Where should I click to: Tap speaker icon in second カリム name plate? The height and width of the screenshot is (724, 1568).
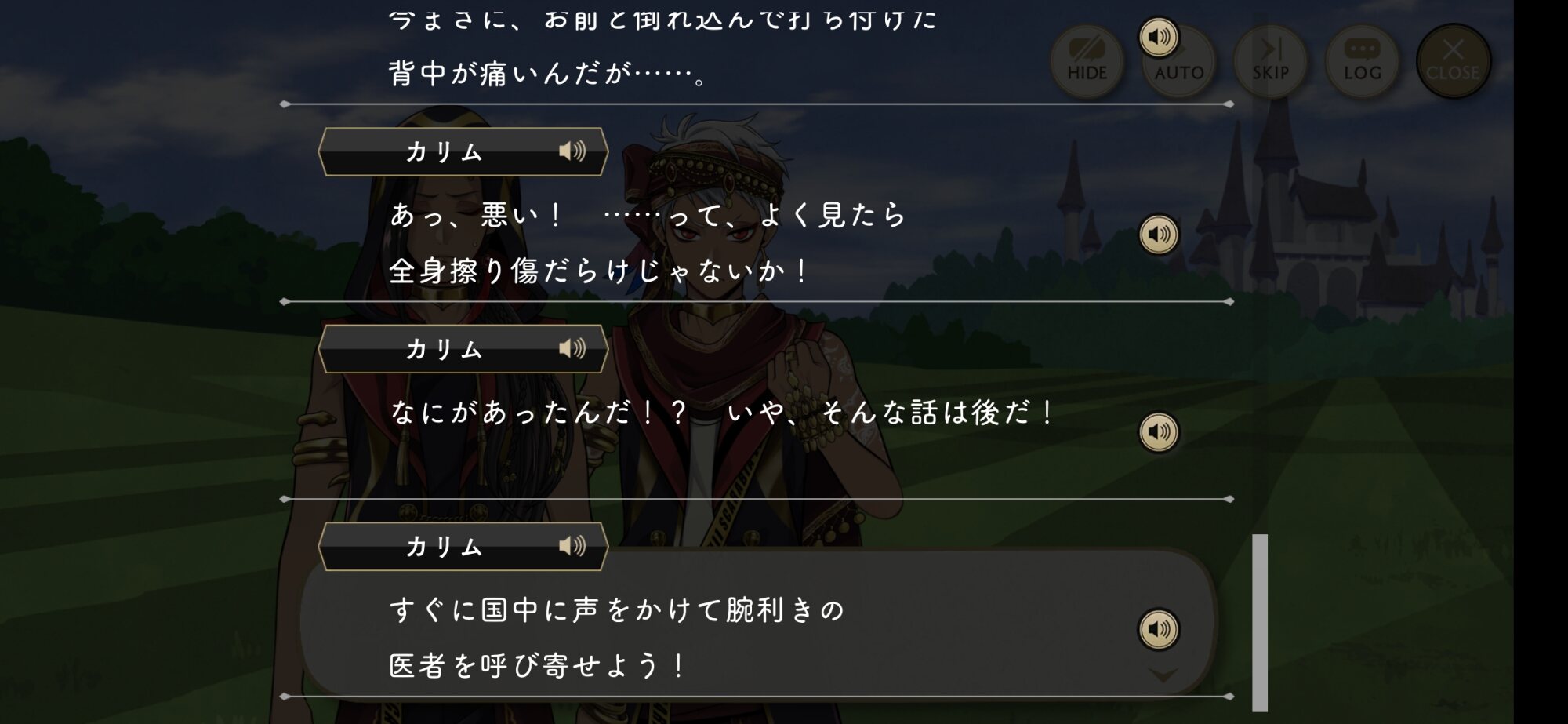[572, 348]
